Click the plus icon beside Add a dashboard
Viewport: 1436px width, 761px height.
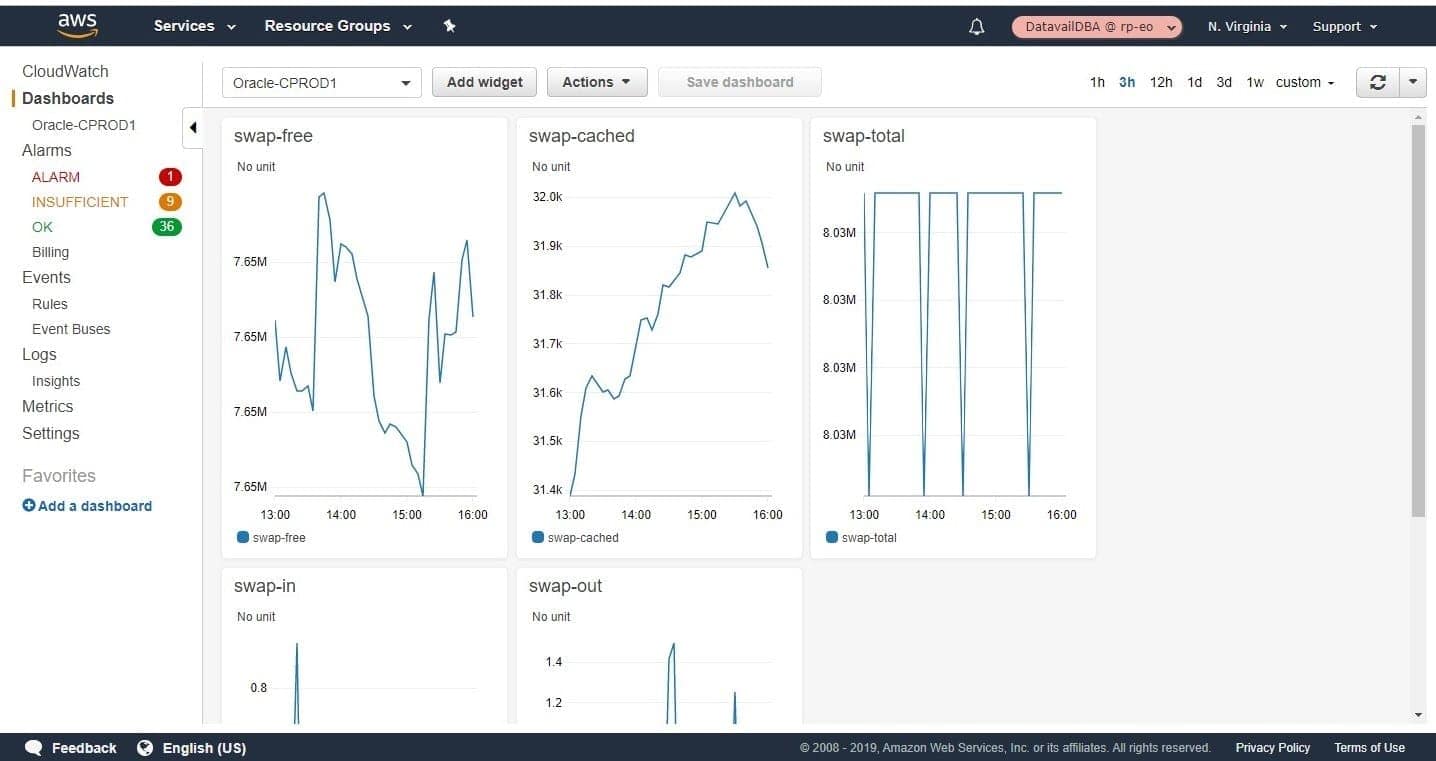(29, 506)
